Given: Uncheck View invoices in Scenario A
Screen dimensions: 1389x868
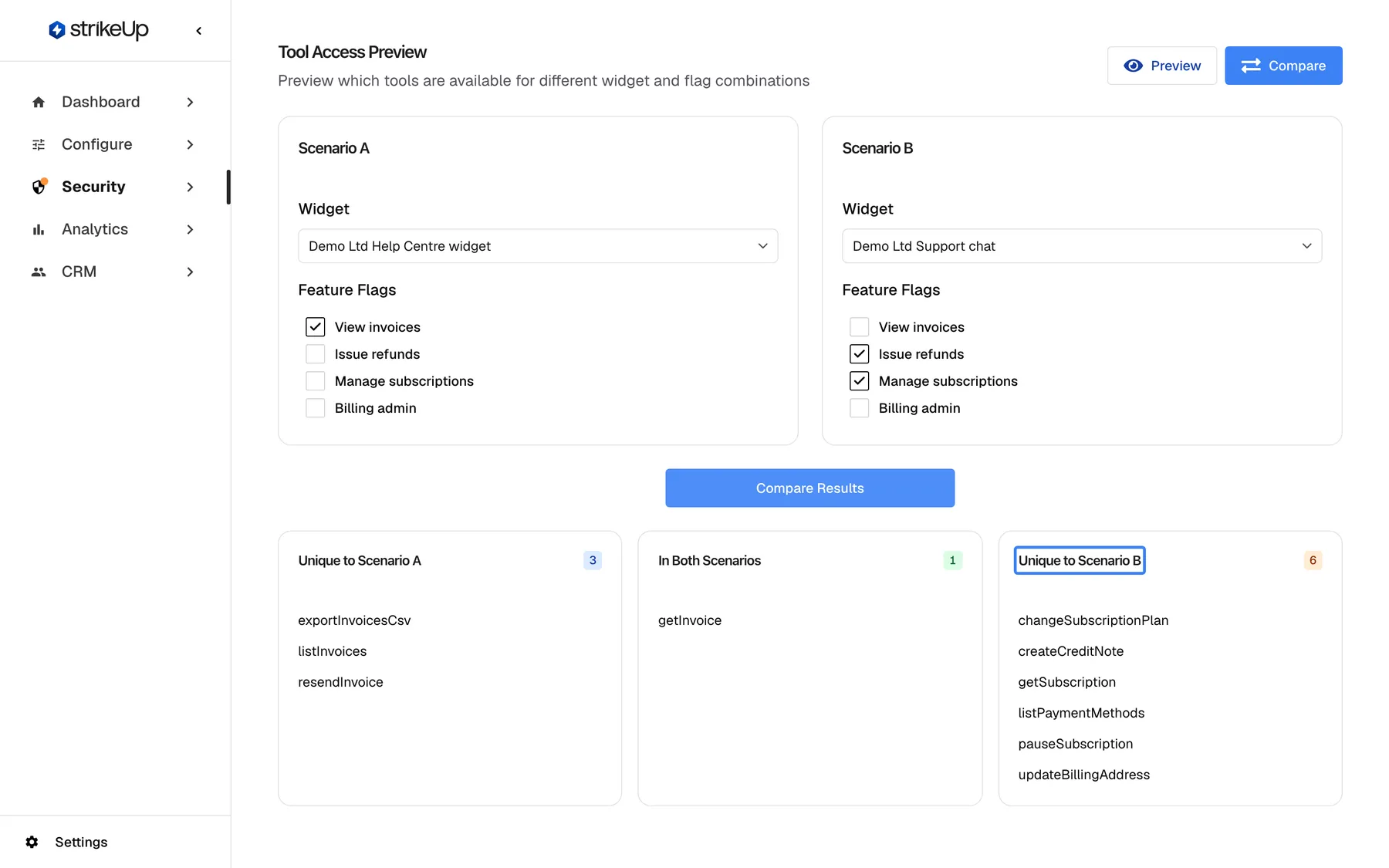Looking at the screenshot, I should 315,327.
